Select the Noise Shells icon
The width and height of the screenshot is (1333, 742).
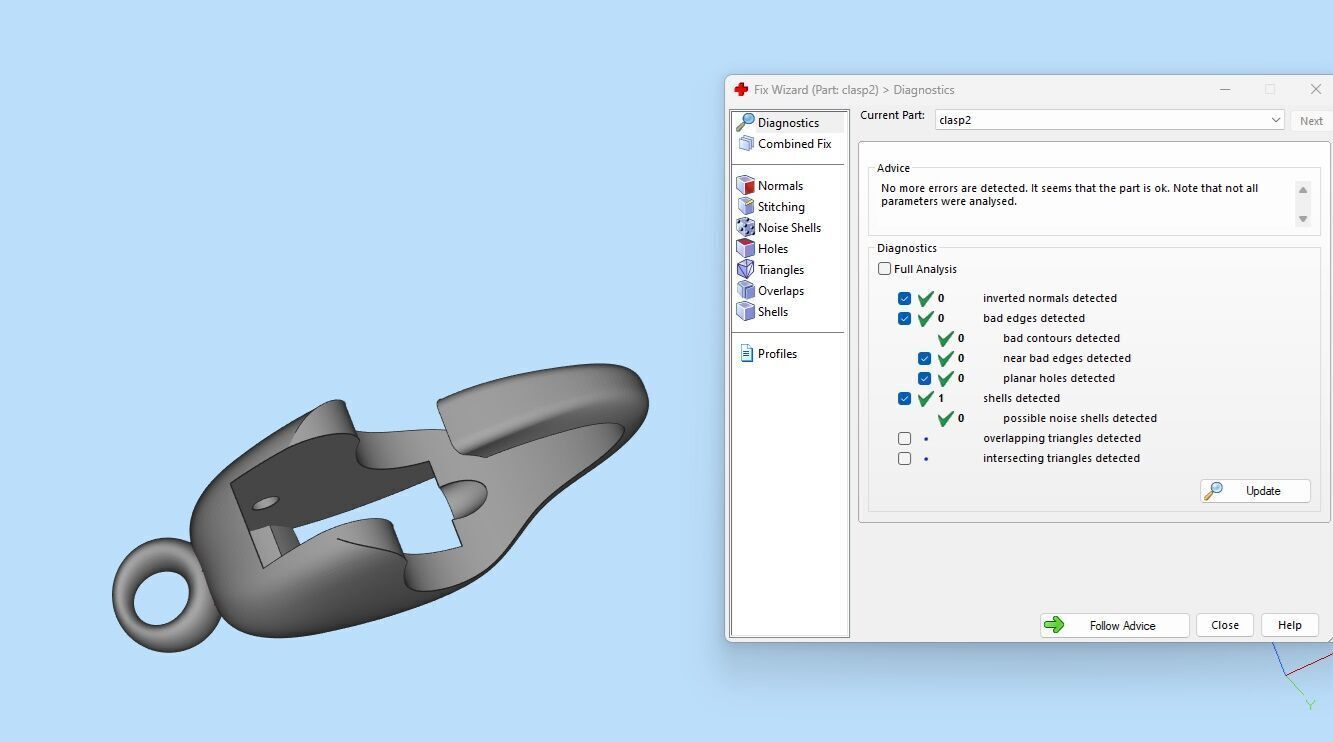tap(745, 228)
